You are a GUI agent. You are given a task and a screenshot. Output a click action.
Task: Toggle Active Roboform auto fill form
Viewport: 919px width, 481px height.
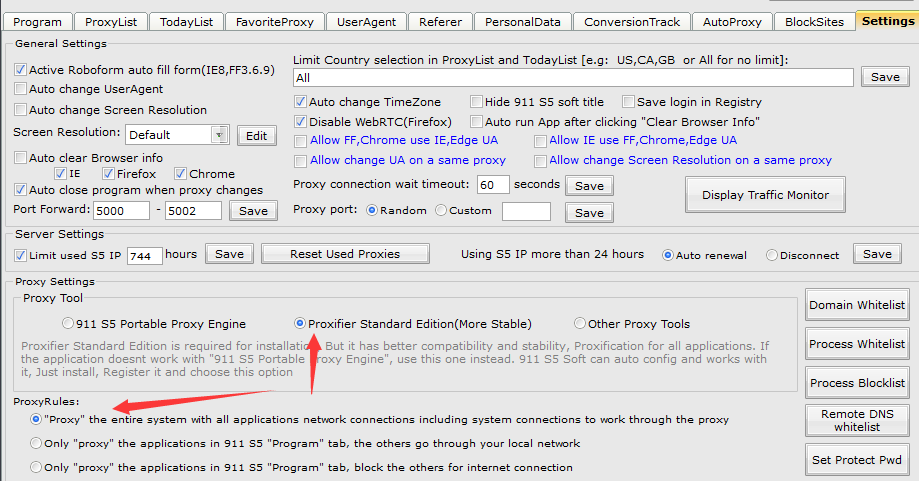coord(21,70)
